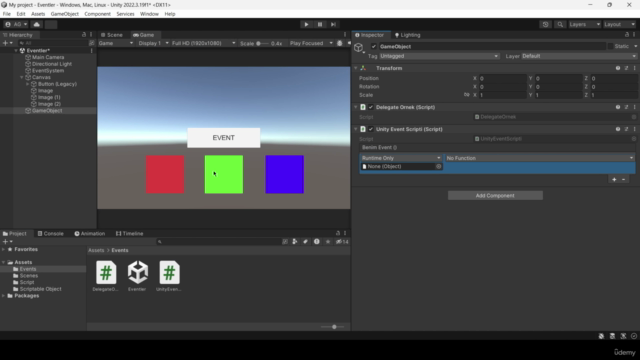This screenshot has width=640, height=360.
Task: Open the Runtime Only dropdown
Action: [401, 158]
